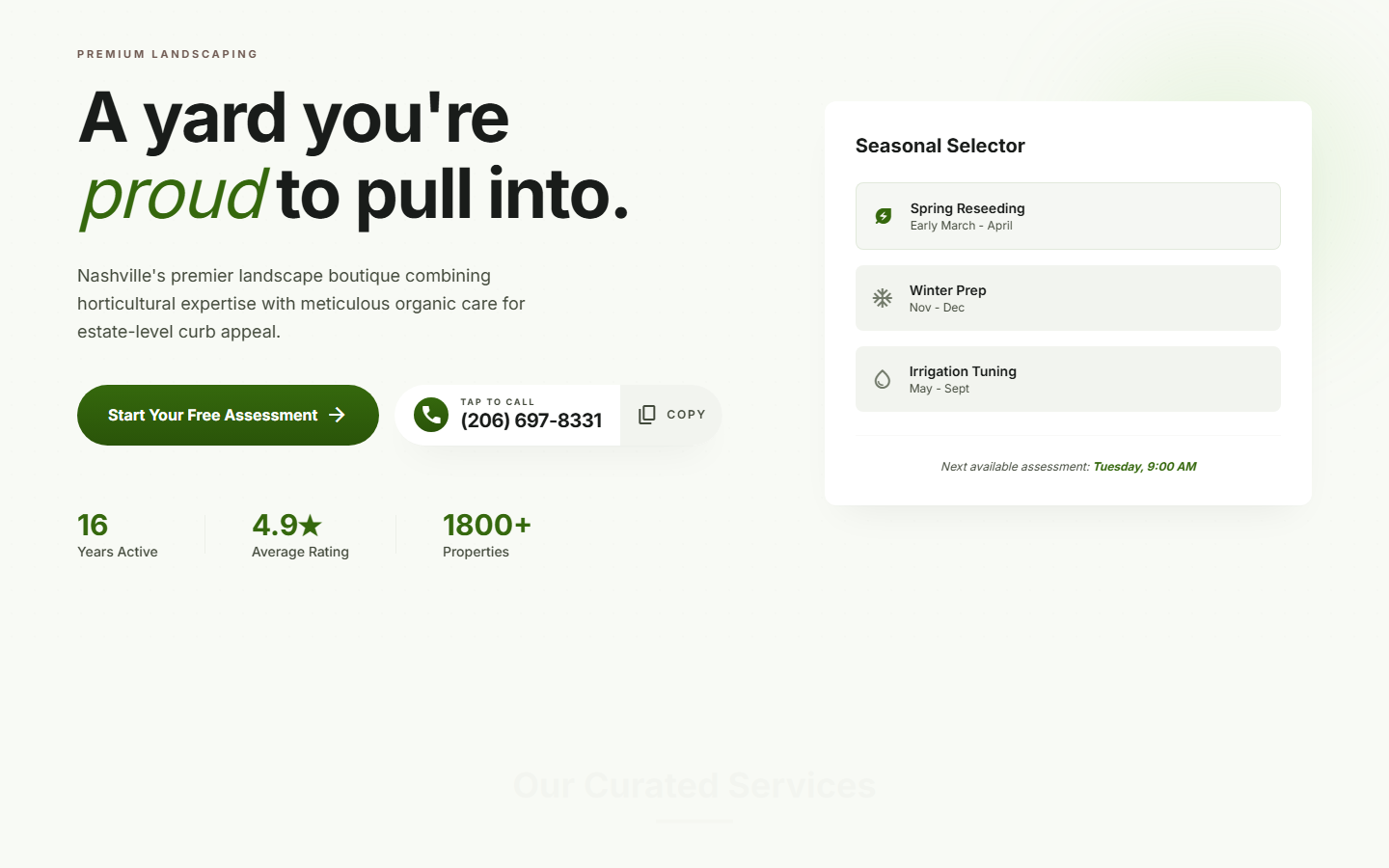Click the leaf icon beside Spring Reseeding
Image resolution: width=1389 pixels, height=868 pixels.
(884, 216)
